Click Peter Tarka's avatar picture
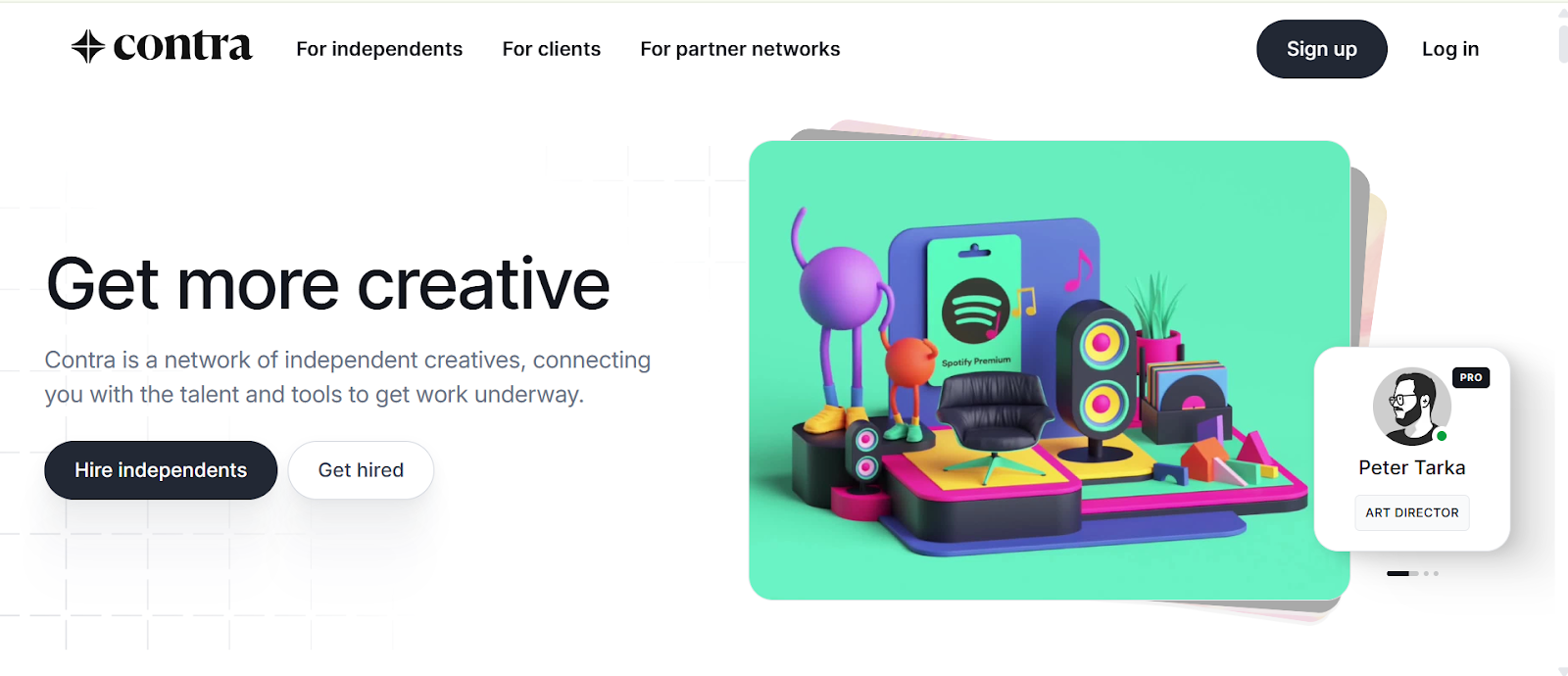The image size is (1568, 676). pos(1411,407)
